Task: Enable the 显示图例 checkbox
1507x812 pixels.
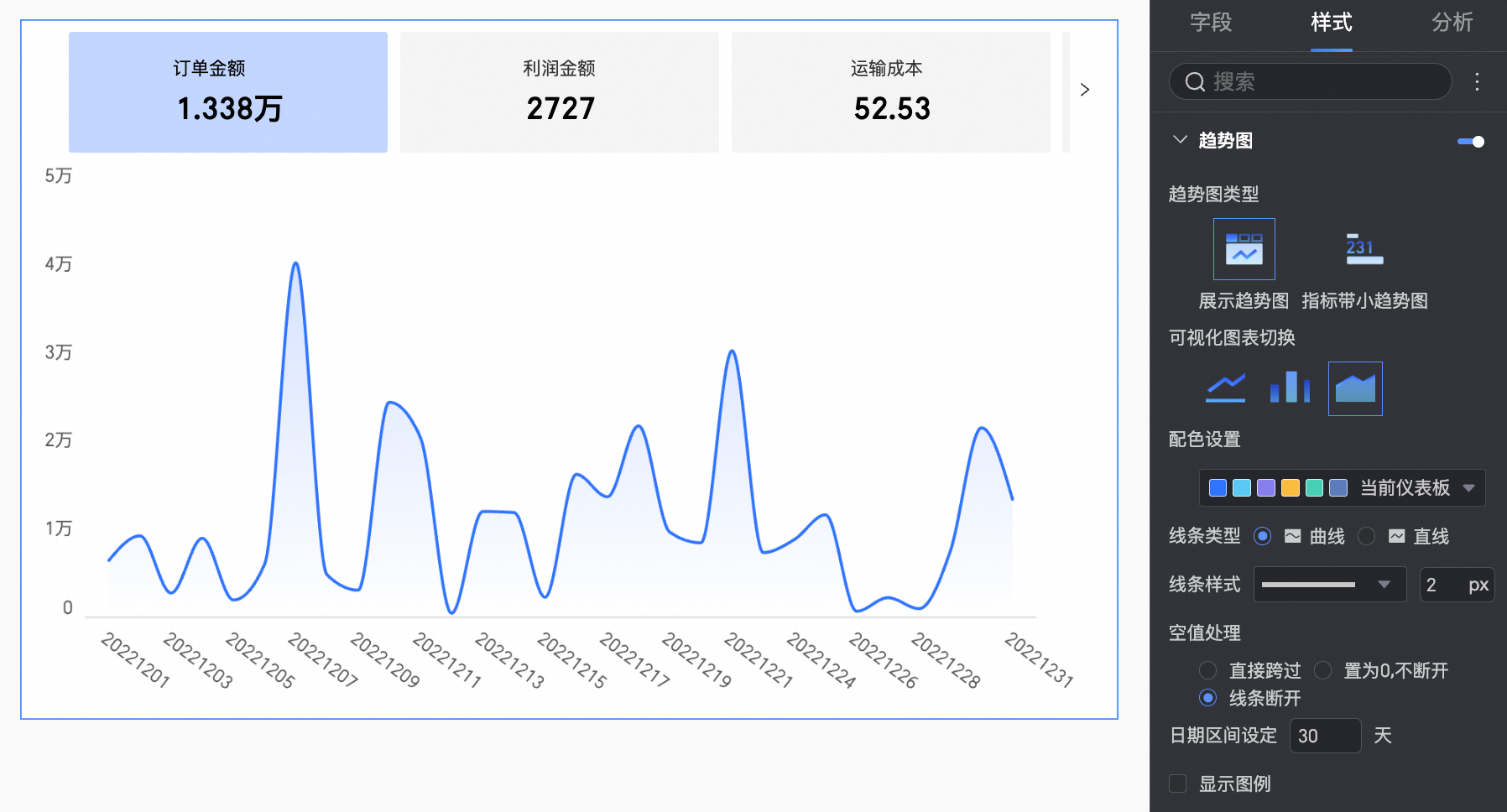Action: coord(1178,783)
